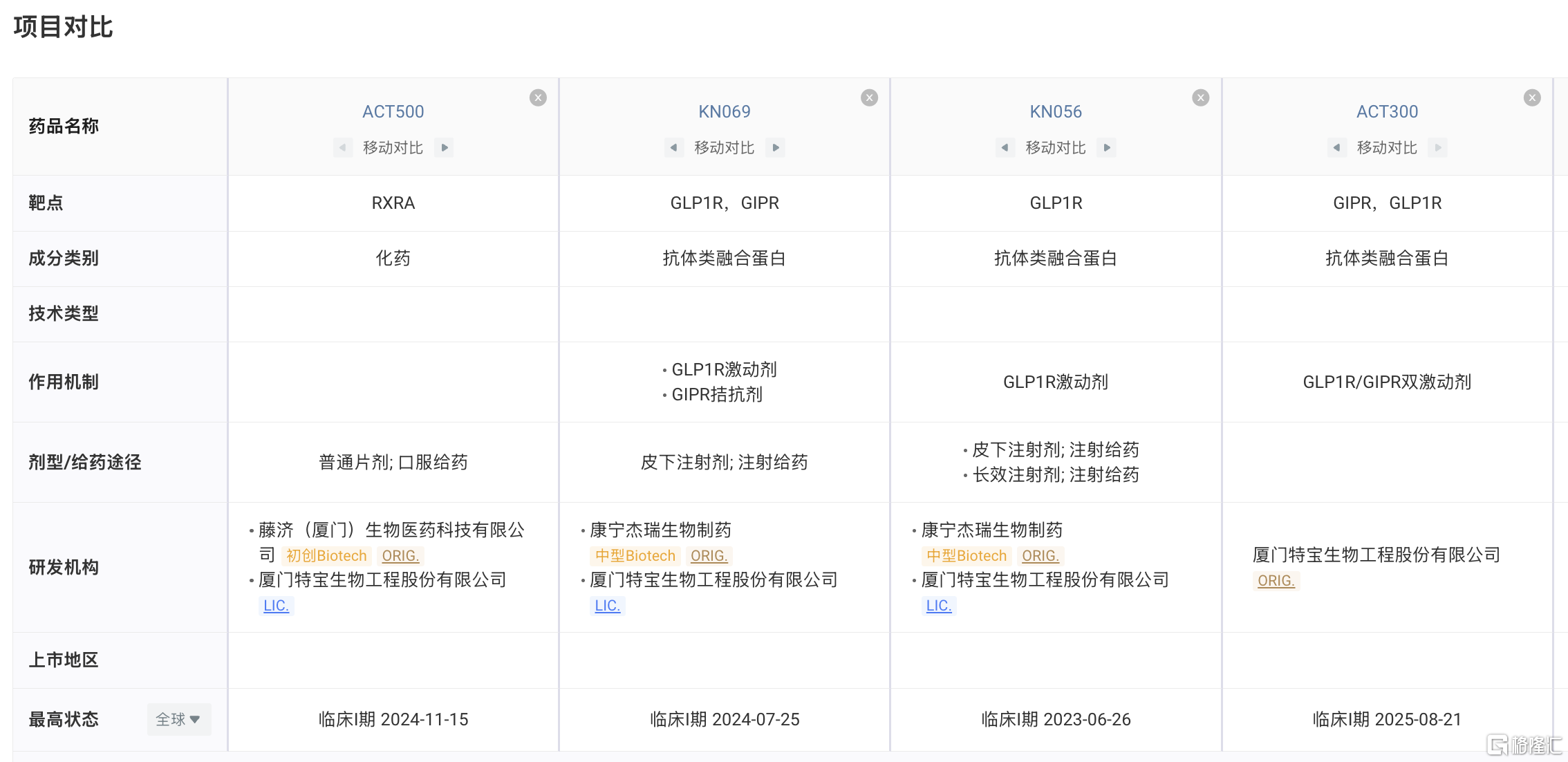
Task: Remove ACT300 column with its close icon
Action: click(x=1532, y=97)
